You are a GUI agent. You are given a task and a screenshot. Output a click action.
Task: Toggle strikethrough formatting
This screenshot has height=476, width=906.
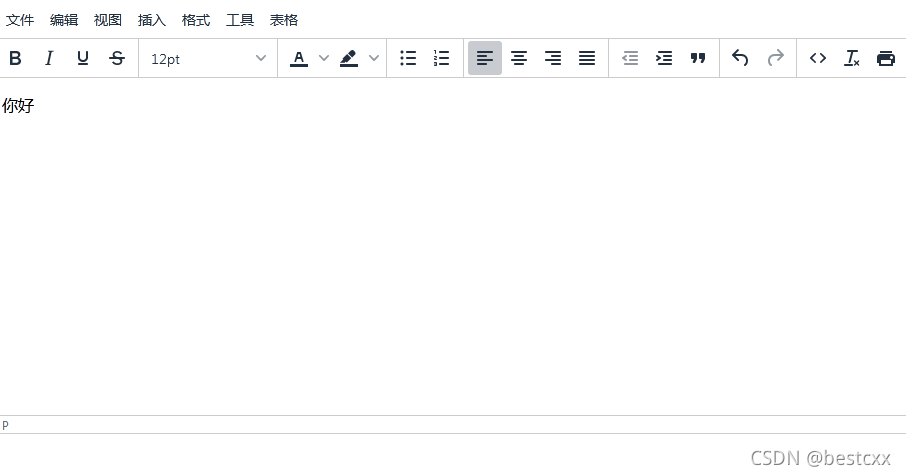pos(117,58)
